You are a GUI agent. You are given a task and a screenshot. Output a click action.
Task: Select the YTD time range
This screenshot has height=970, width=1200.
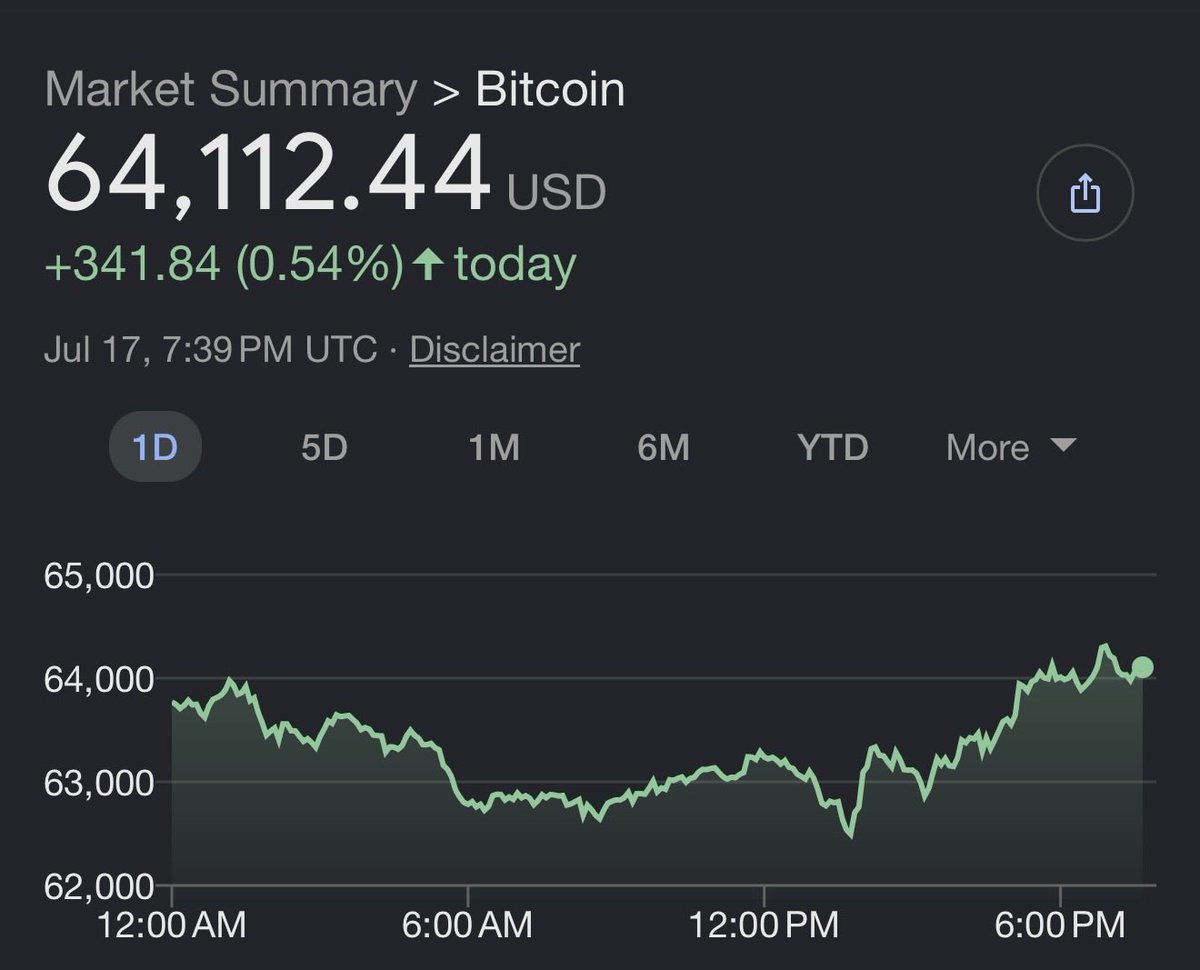click(x=833, y=447)
